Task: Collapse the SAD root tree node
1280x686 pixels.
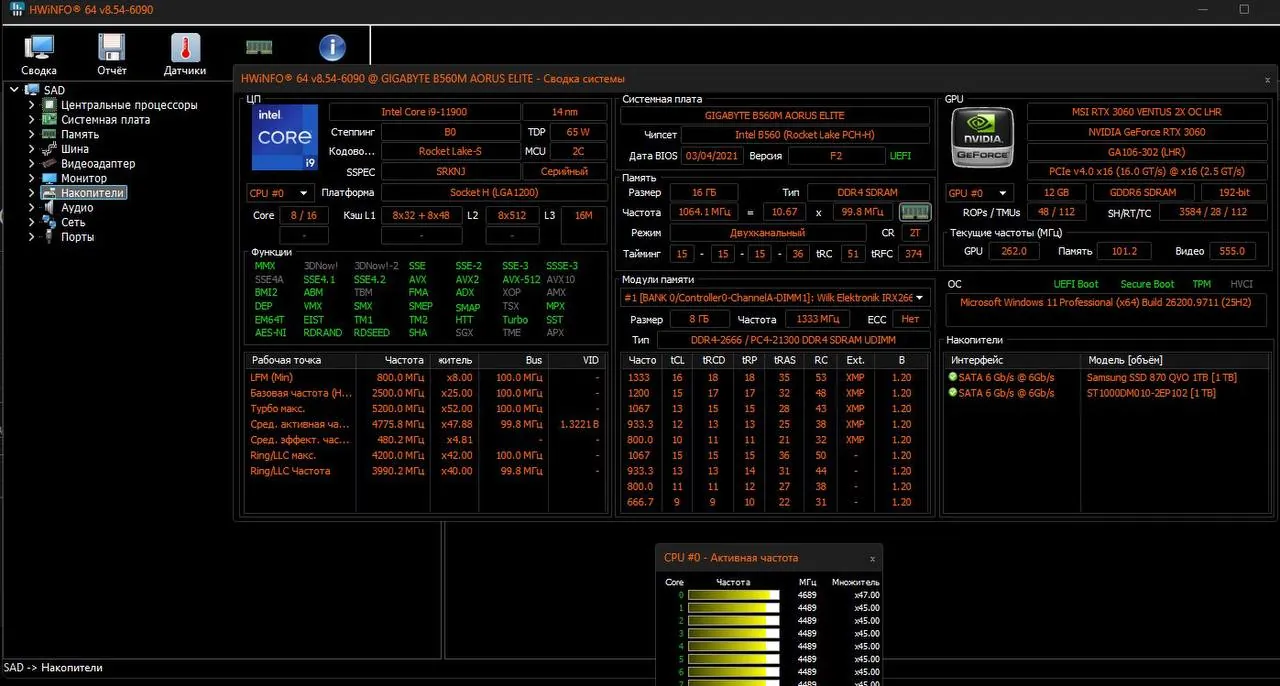Action: click(15, 90)
